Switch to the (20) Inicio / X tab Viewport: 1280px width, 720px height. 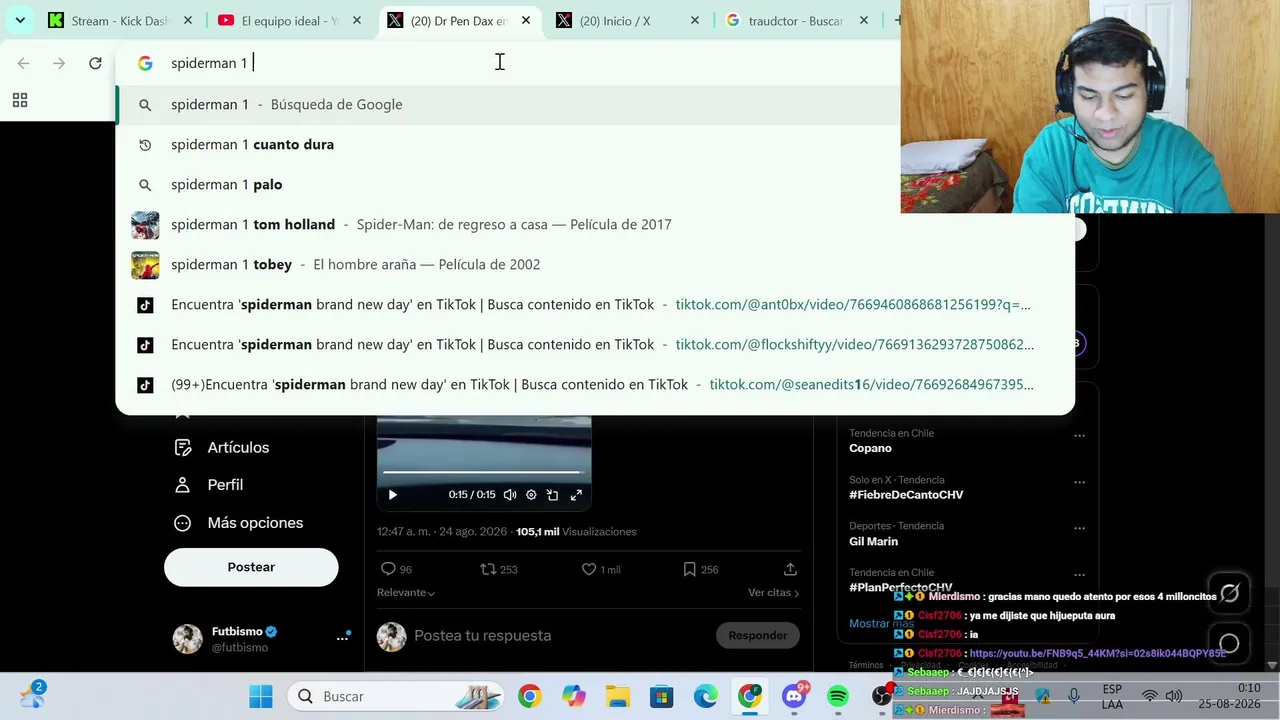tap(628, 20)
